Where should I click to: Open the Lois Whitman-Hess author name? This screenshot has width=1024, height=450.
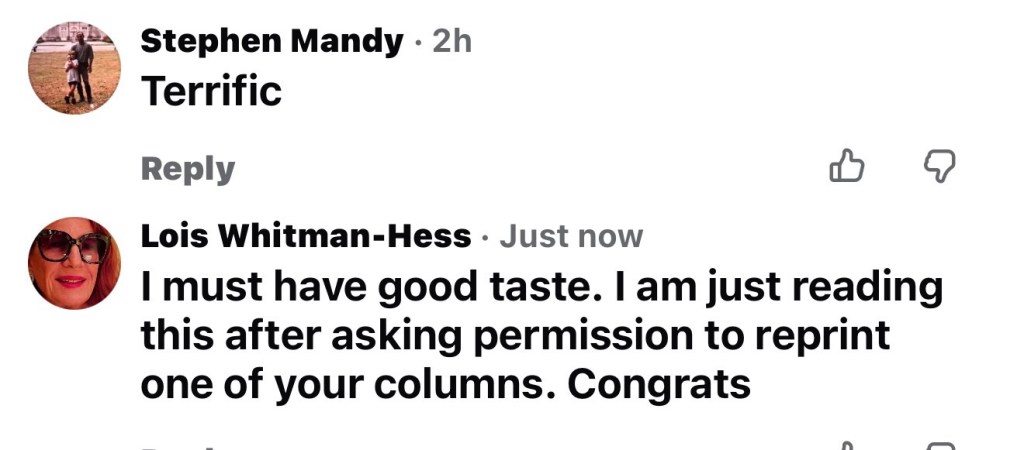tap(306, 236)
